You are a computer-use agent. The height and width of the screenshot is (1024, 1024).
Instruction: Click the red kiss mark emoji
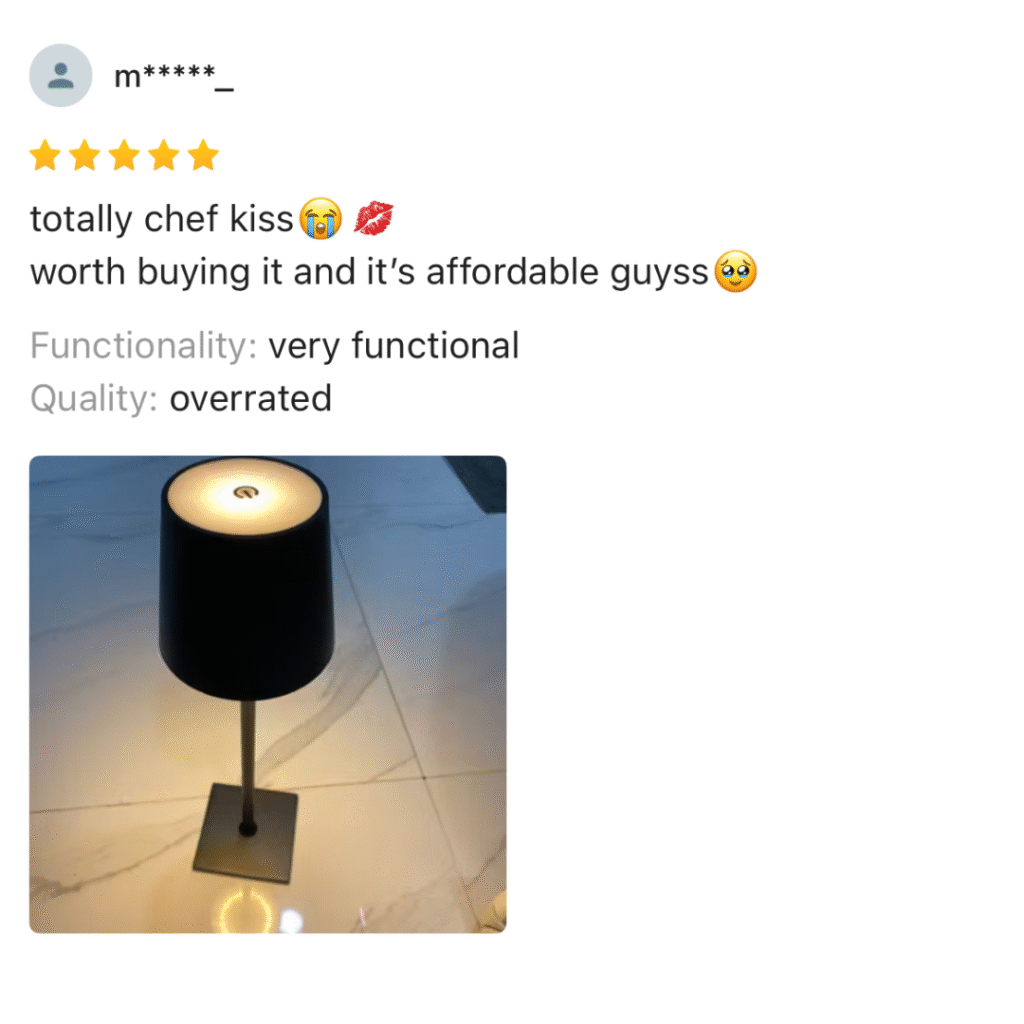374,218
